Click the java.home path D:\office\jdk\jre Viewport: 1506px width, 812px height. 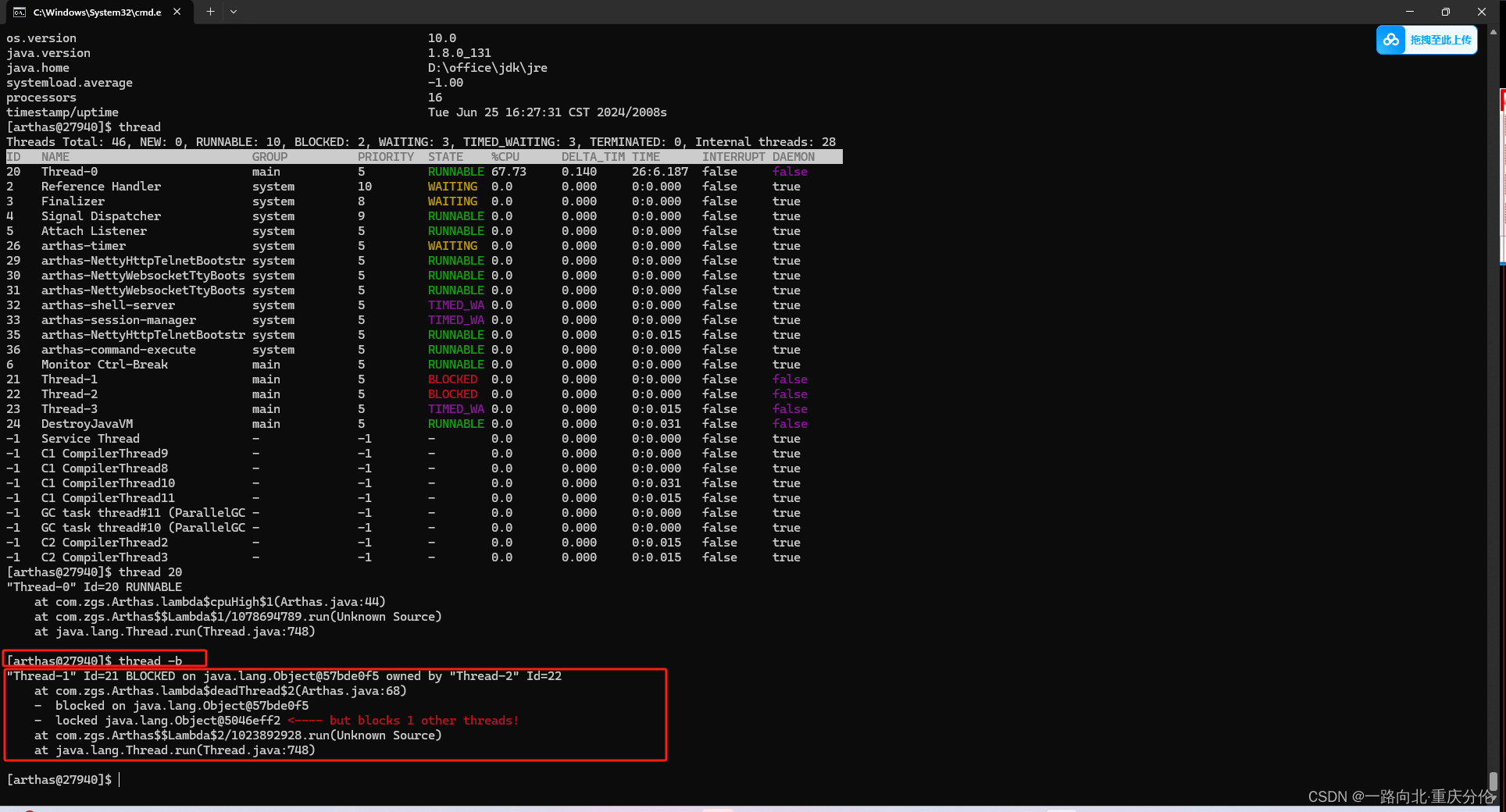pyautogui.click(x=487, y=68)
